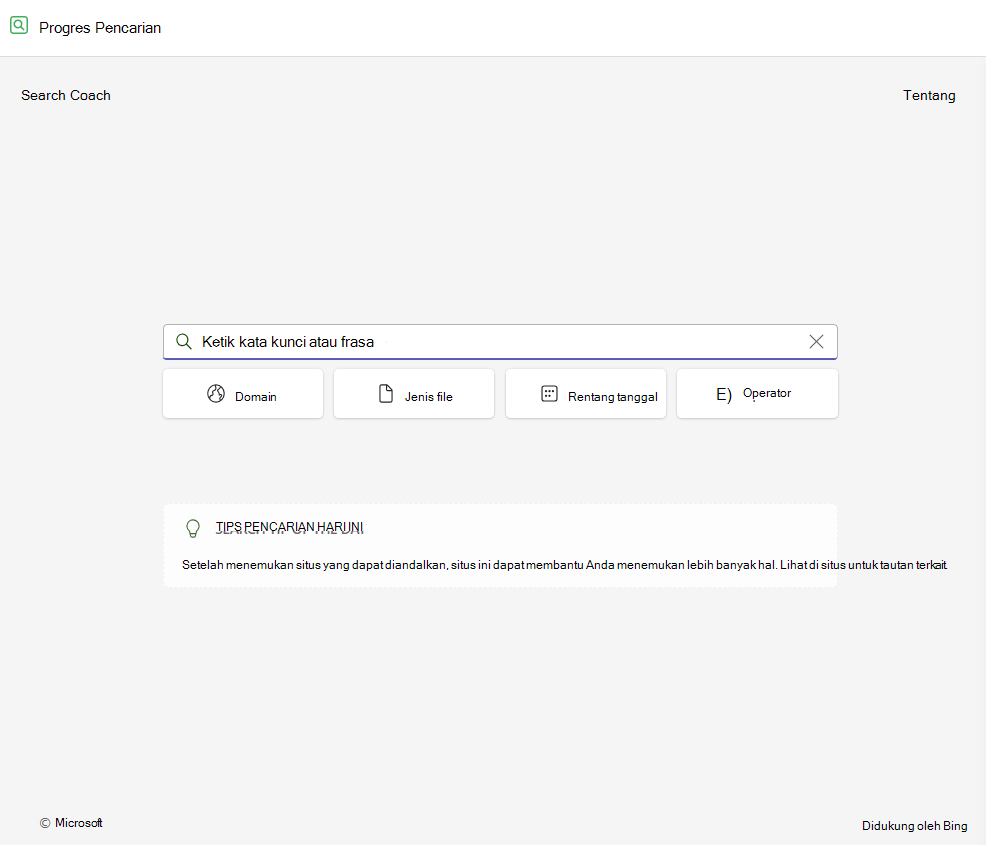Click the magnifying glass search icon
The width and height of the screenshot is (986, 845).
coord(184,341)
